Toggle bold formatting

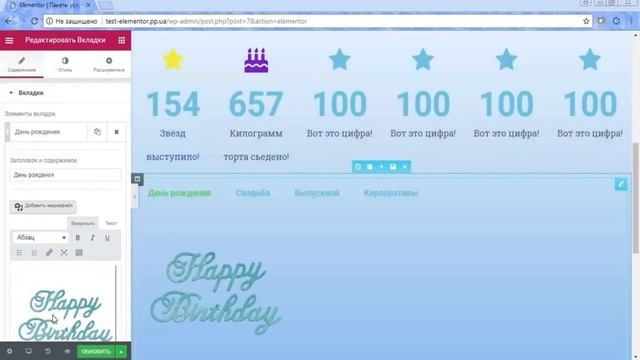[78, 238]
